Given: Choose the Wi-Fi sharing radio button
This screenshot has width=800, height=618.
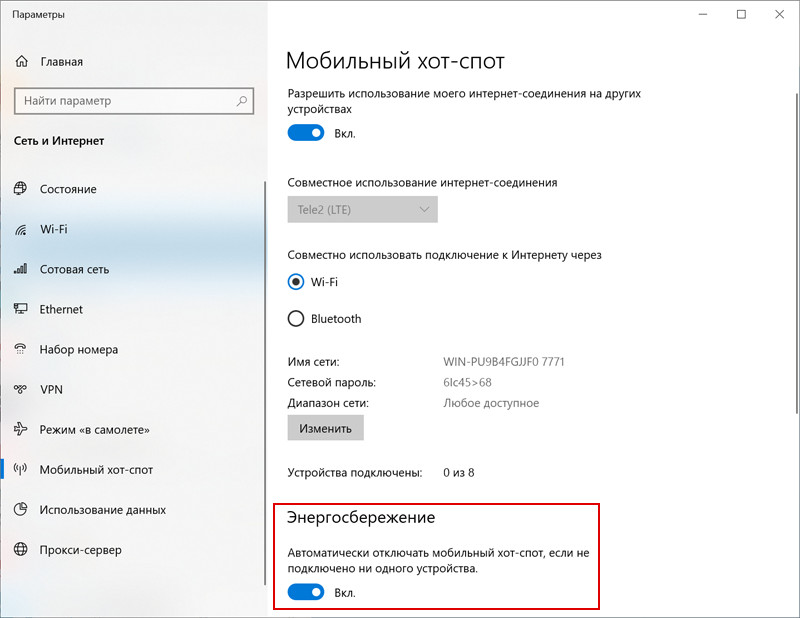Looking at the screenshot, I should (295, 282).
